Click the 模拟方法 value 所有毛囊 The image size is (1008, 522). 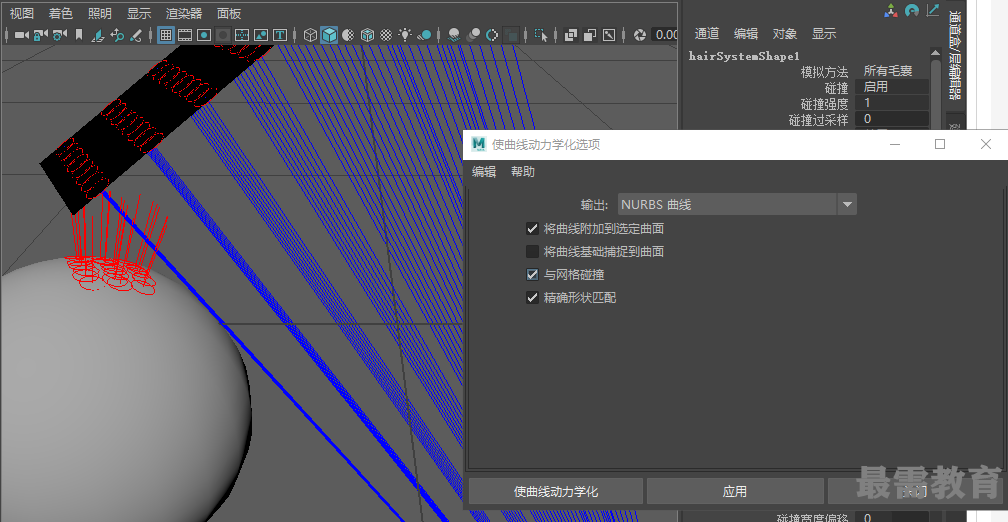click(x=888, y=71)
